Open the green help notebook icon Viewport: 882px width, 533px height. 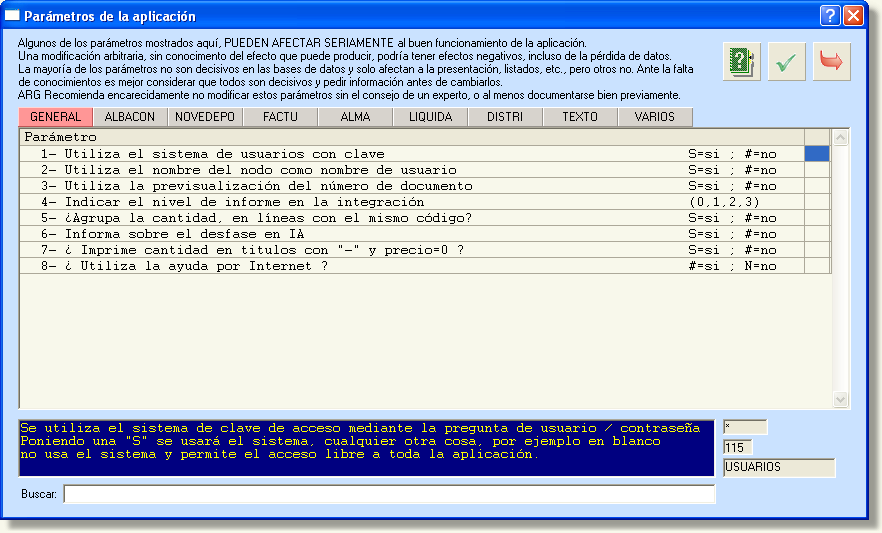pyautogui.click(x=741, y=62)
